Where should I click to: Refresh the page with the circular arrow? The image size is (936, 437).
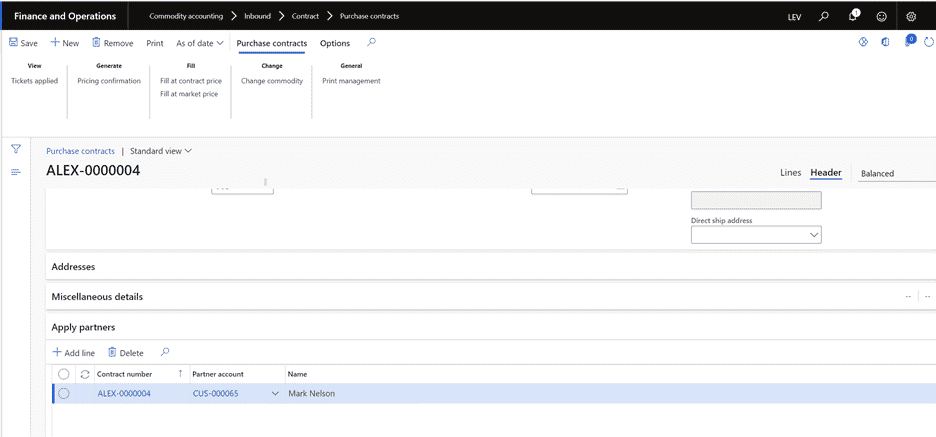pos(928,42)
